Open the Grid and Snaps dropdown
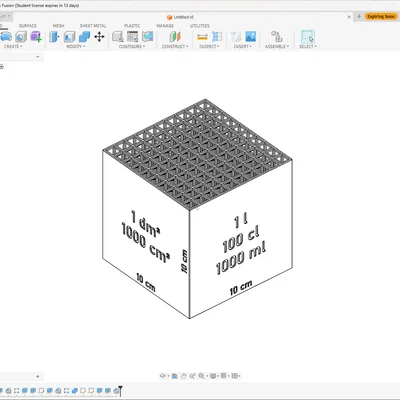The width and height of the screenshot is (400, 400). (225, 376)
